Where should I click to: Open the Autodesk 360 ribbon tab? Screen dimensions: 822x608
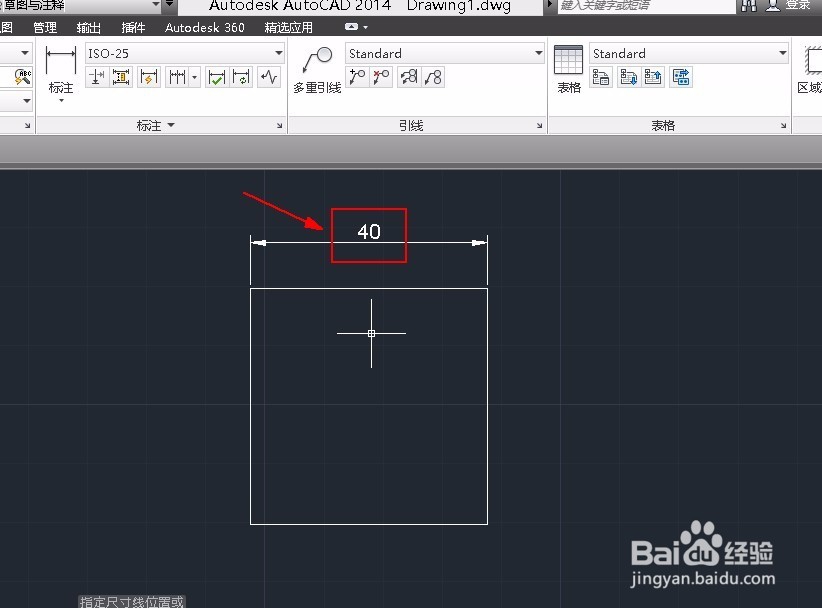pyautogui.click(x=204, y=27)
